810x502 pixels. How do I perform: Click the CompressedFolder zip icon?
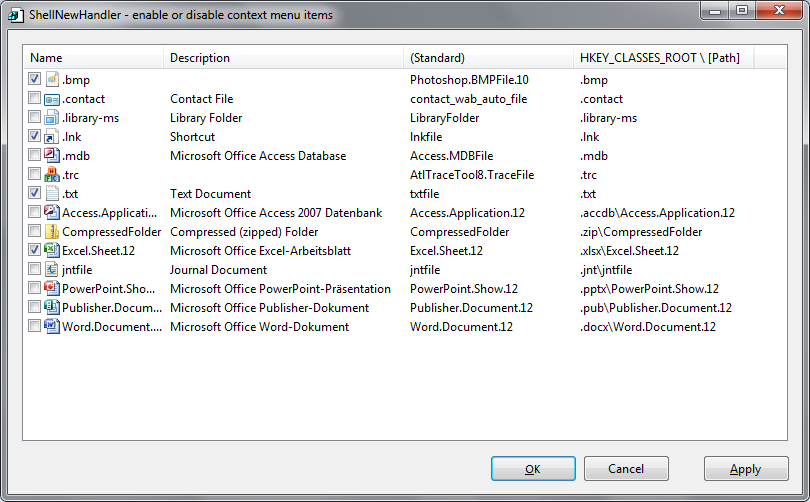point(52,231)
